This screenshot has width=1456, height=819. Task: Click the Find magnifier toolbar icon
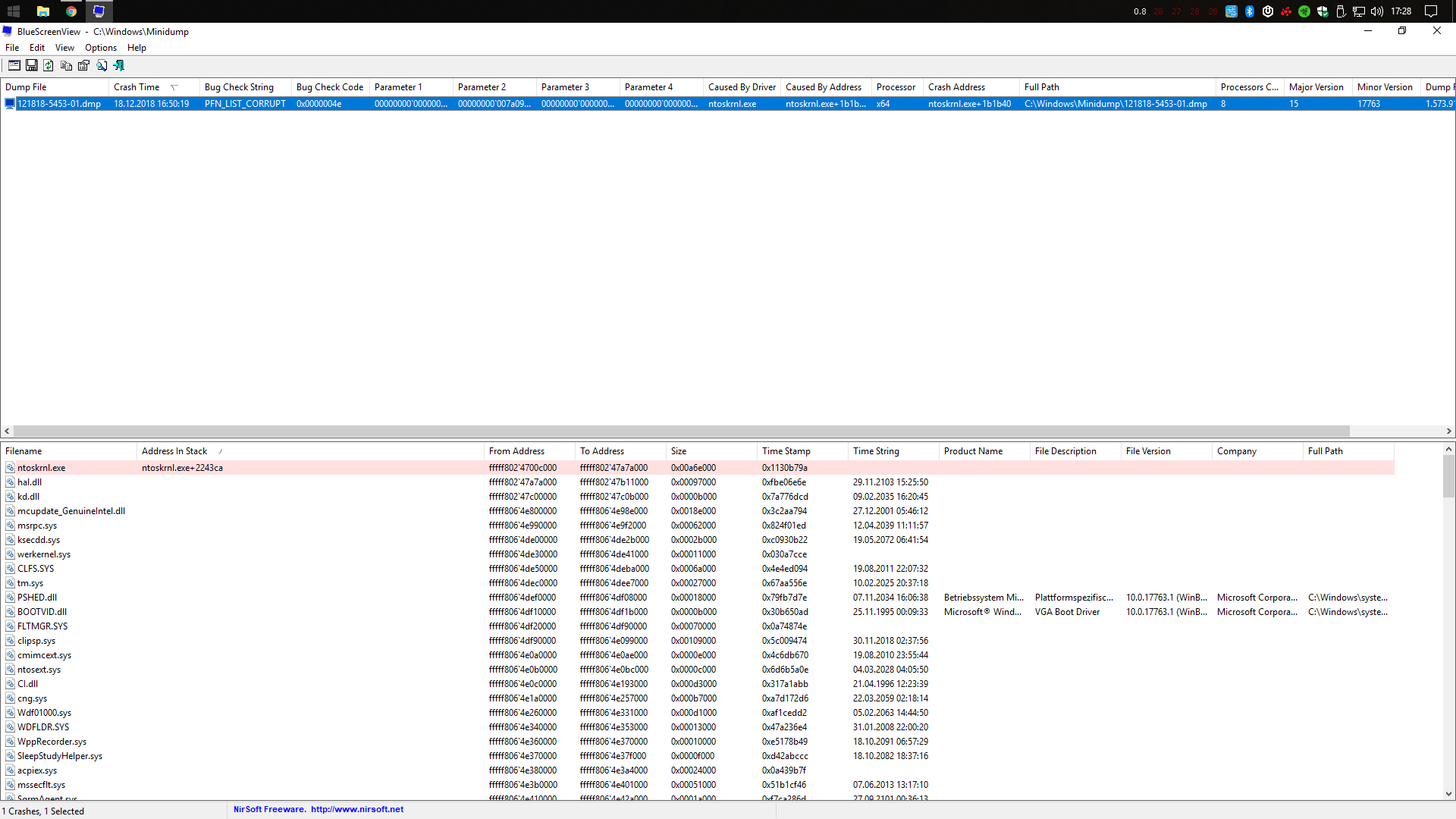click(x=102, y=66)
